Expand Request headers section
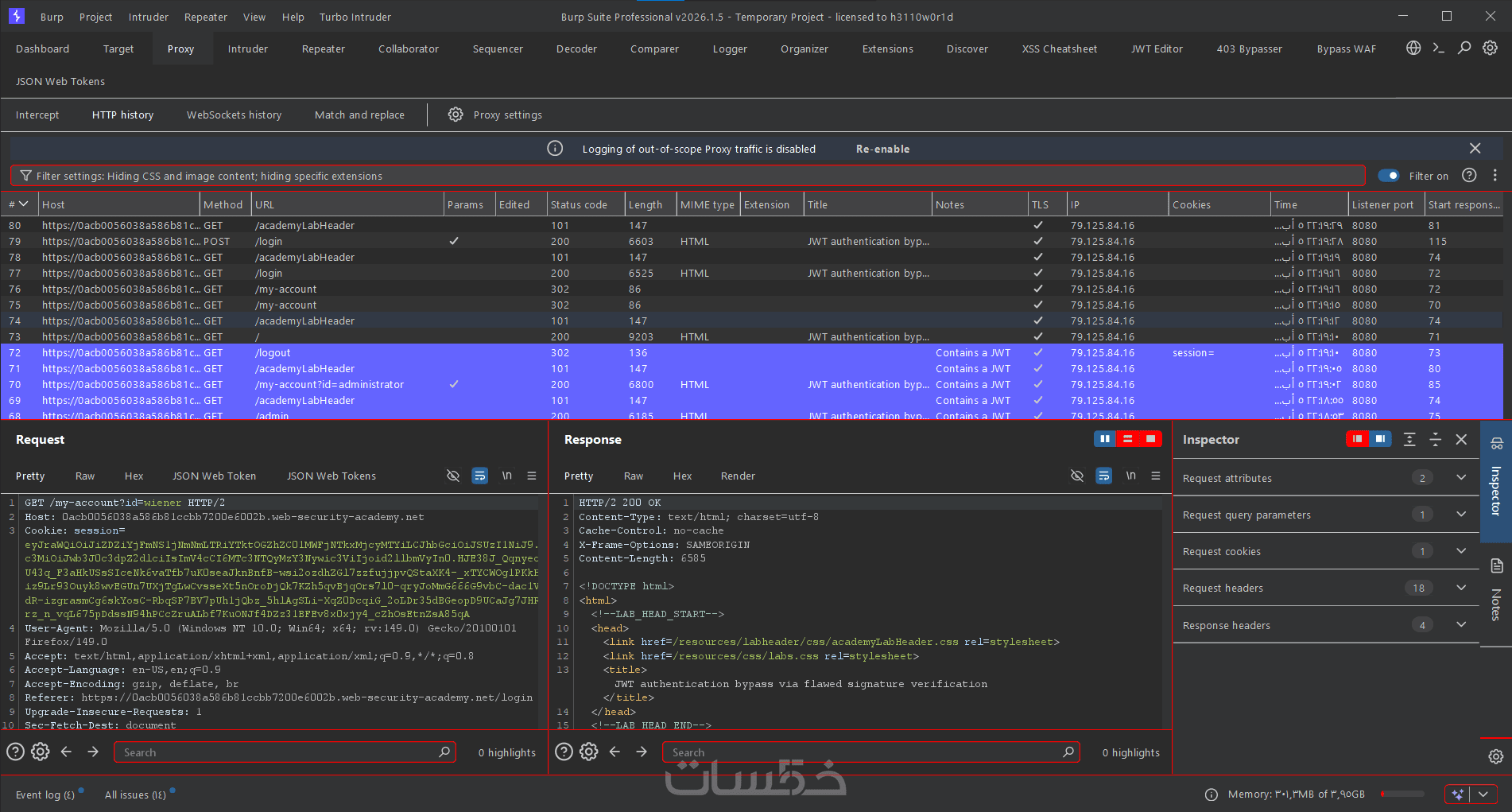This screenshot has height=812, width=1512. click(1461, 588)
